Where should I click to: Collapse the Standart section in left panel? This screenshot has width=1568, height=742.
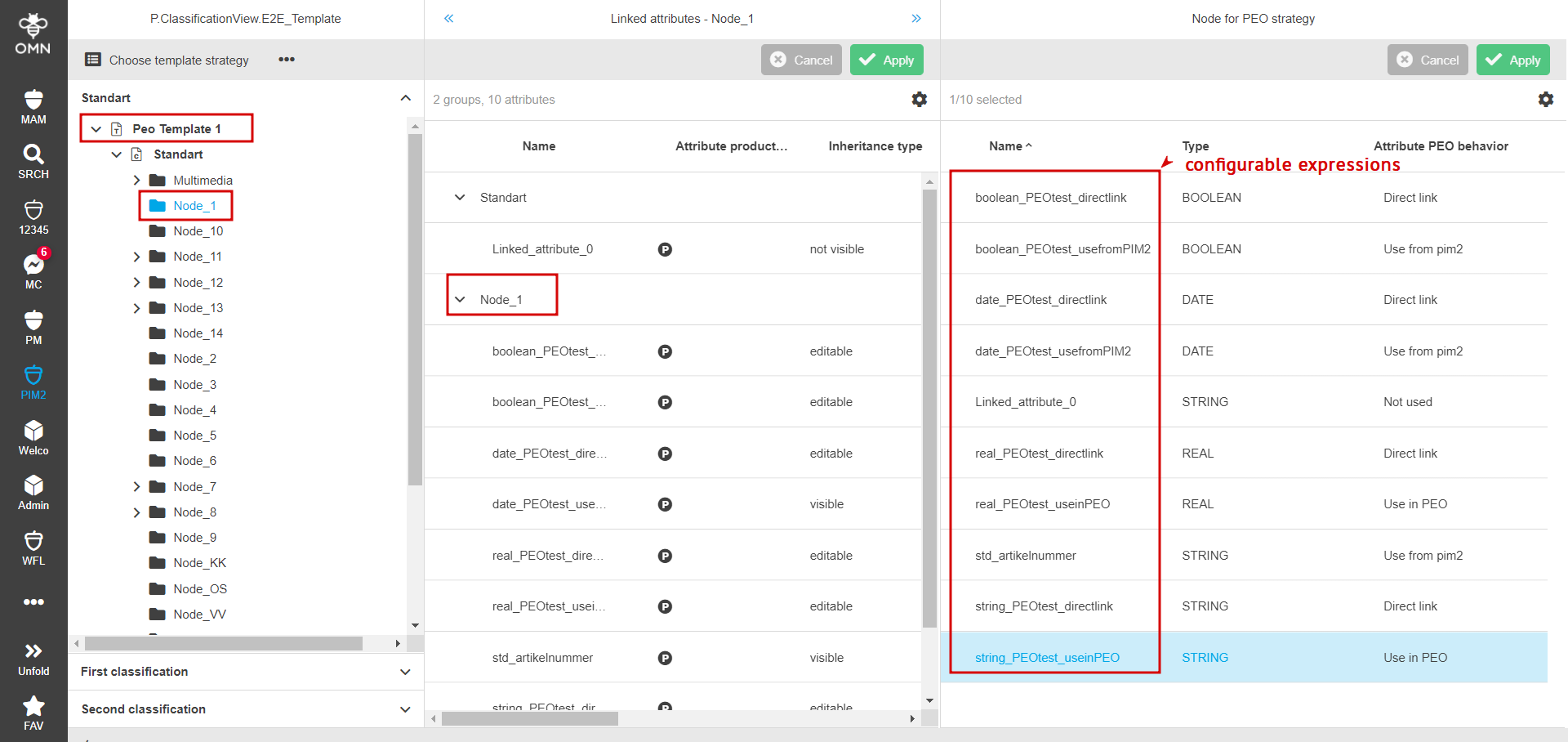[x=406, y=97]
